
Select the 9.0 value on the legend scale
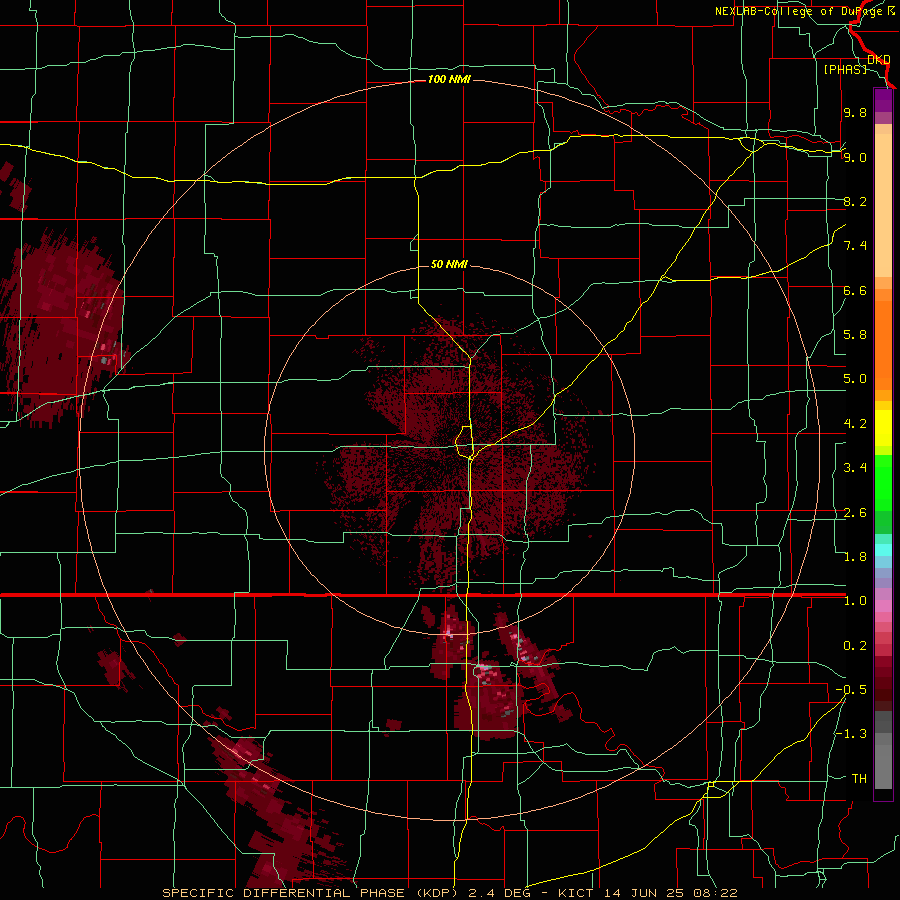click(855, 157)
